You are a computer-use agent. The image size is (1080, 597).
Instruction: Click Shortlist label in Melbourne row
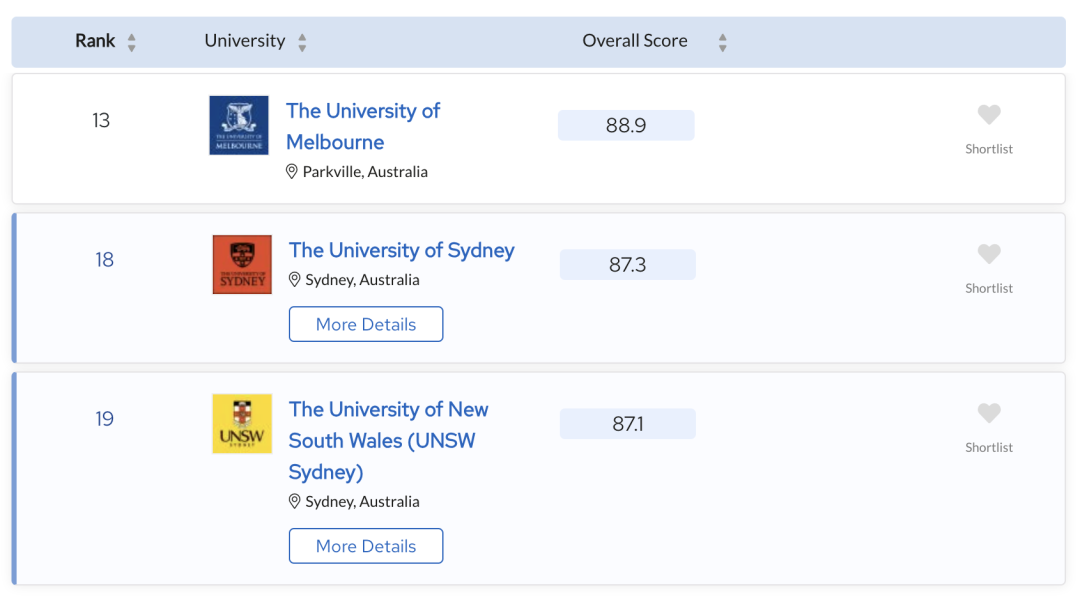(x=989, y=149)
